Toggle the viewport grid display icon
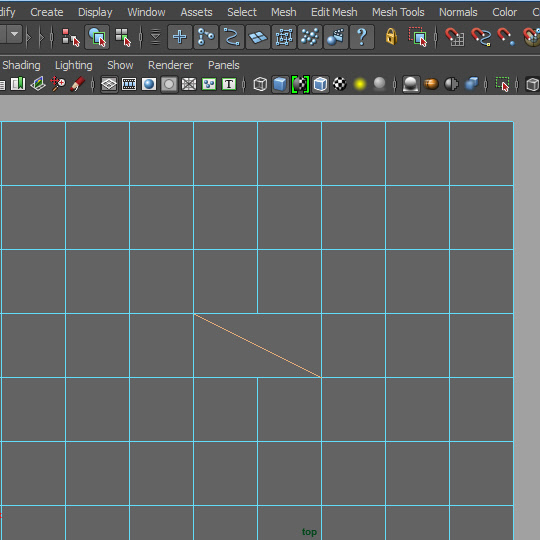 pos(109,84)
